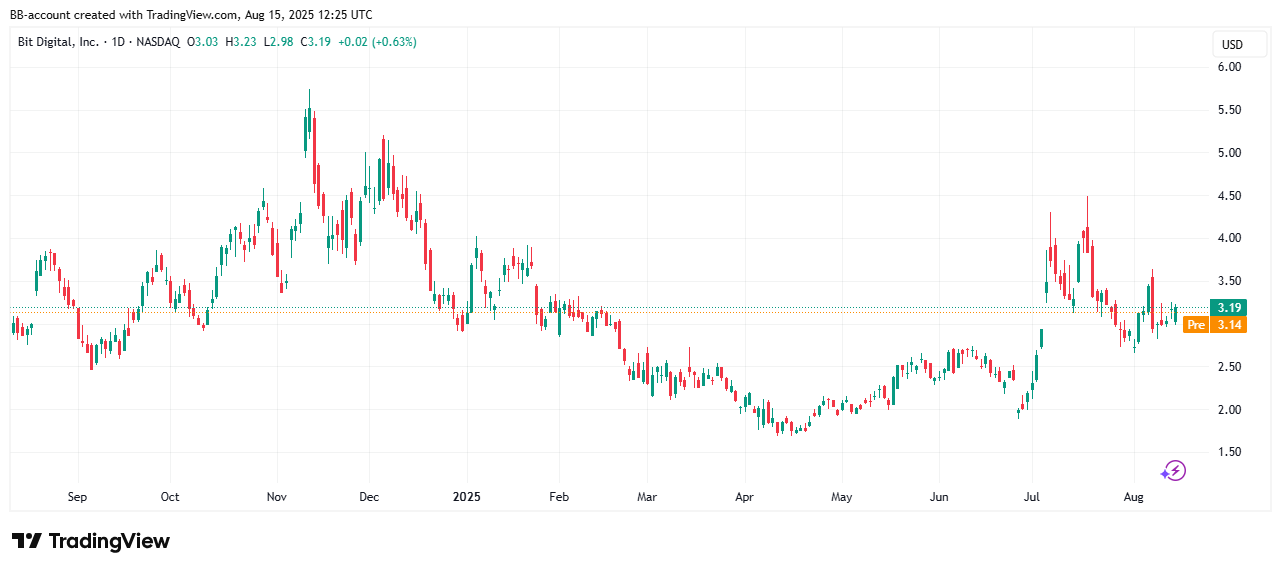This screenshot has height=571, width=1281.
Task: Click the high value H3.23
Action: (x=242, y=42)
